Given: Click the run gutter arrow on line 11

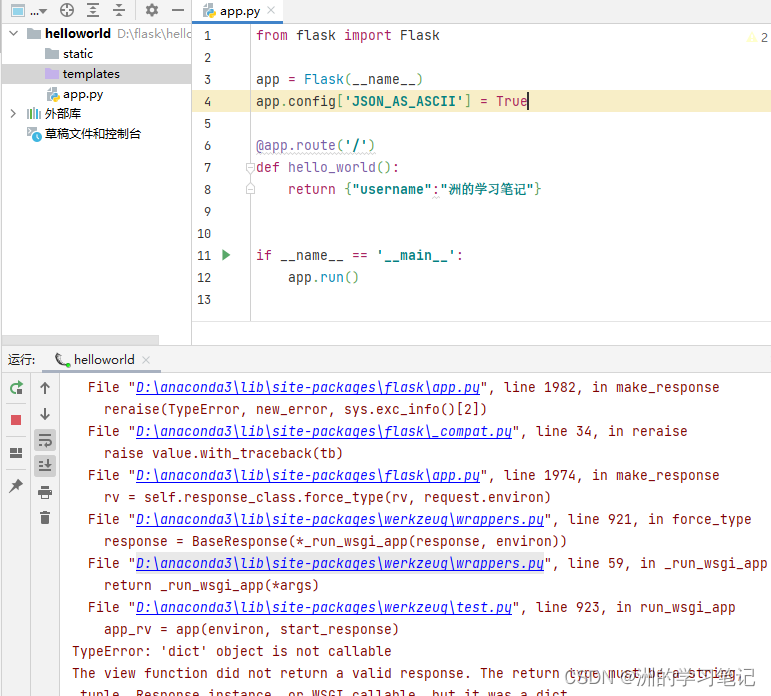Looking at the screenshot, I should click(x=226, y=255).
